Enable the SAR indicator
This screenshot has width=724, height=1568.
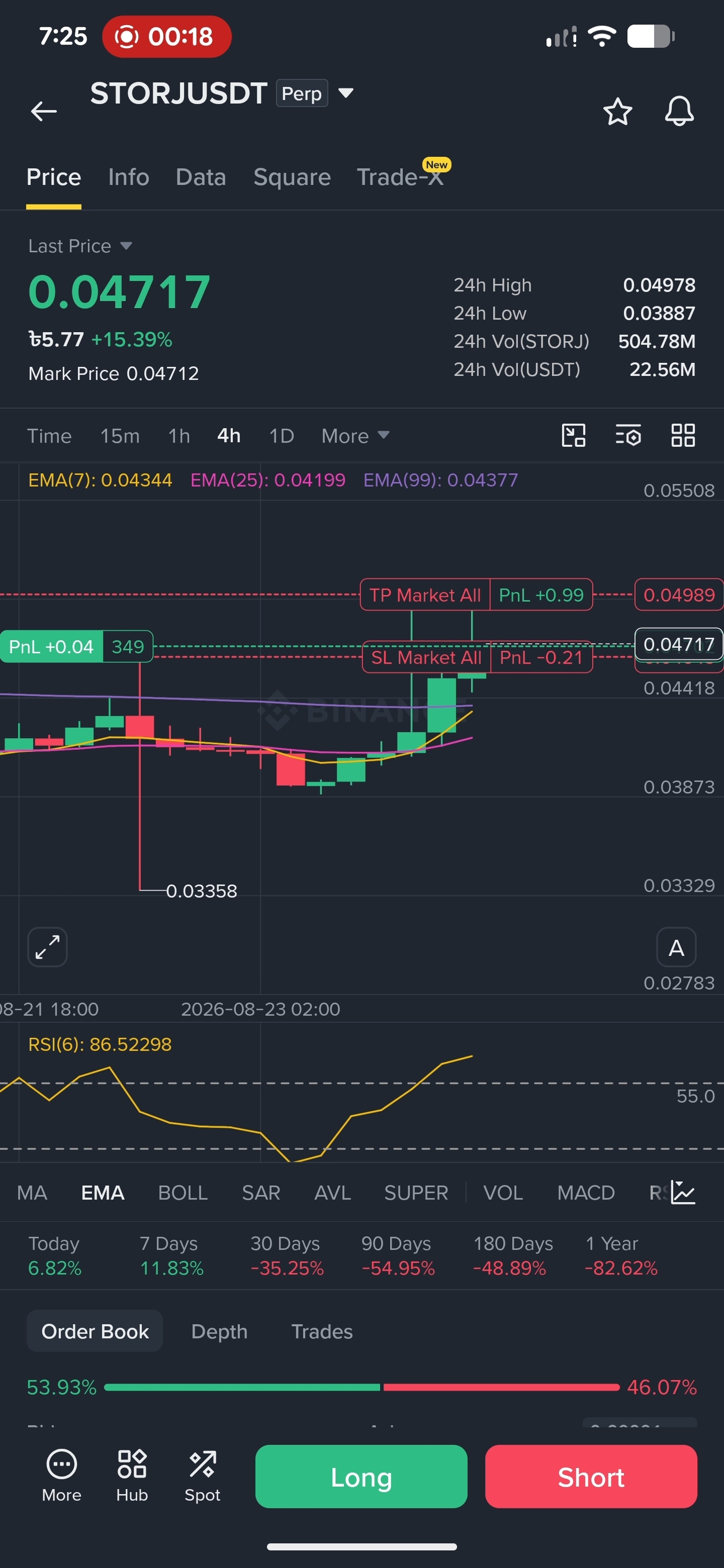pos(260,1193)
